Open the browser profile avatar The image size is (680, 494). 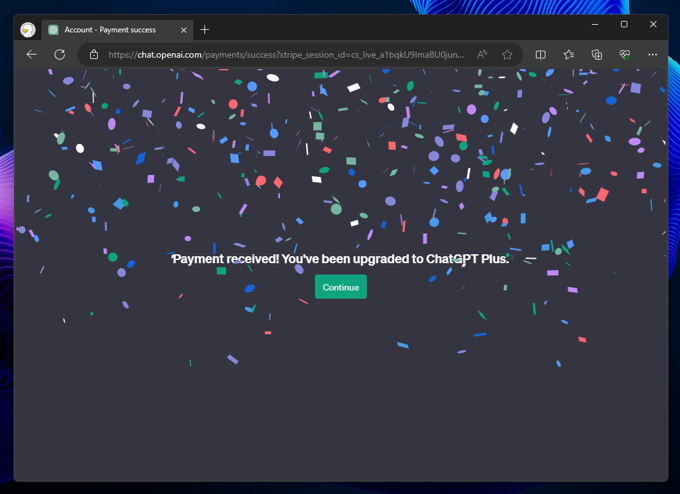[28, 29]
